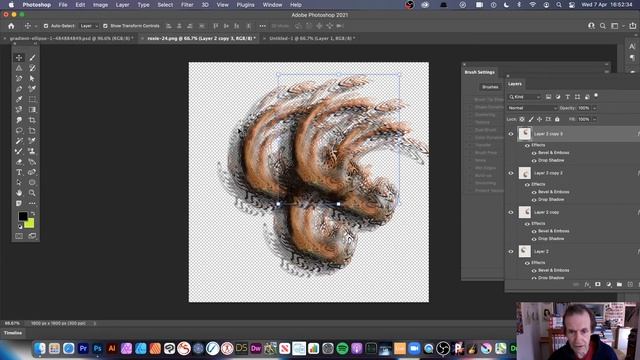Open Spotify from the Dock
Screen dimensions: 640x360
click(x=342, y=348)
